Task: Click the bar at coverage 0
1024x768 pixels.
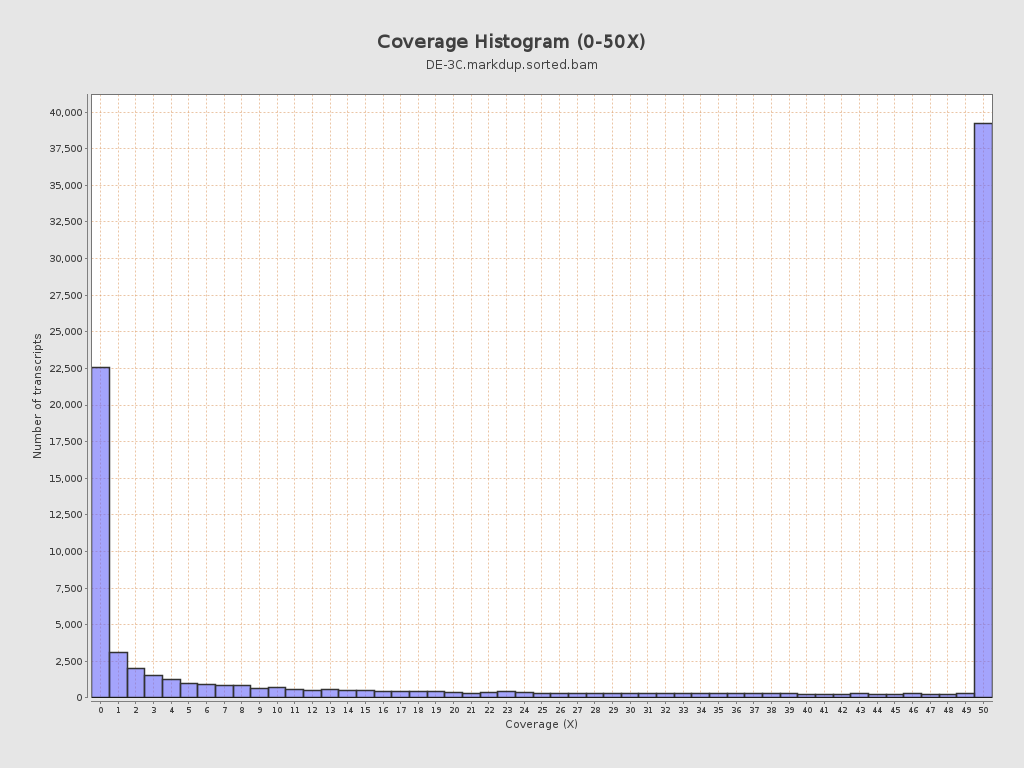Action: [x=100, y=532]
